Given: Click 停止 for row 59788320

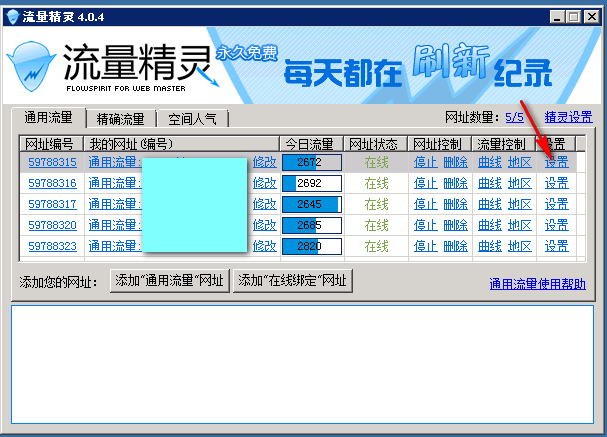Looking at the screenshot, I should point(425,225).
